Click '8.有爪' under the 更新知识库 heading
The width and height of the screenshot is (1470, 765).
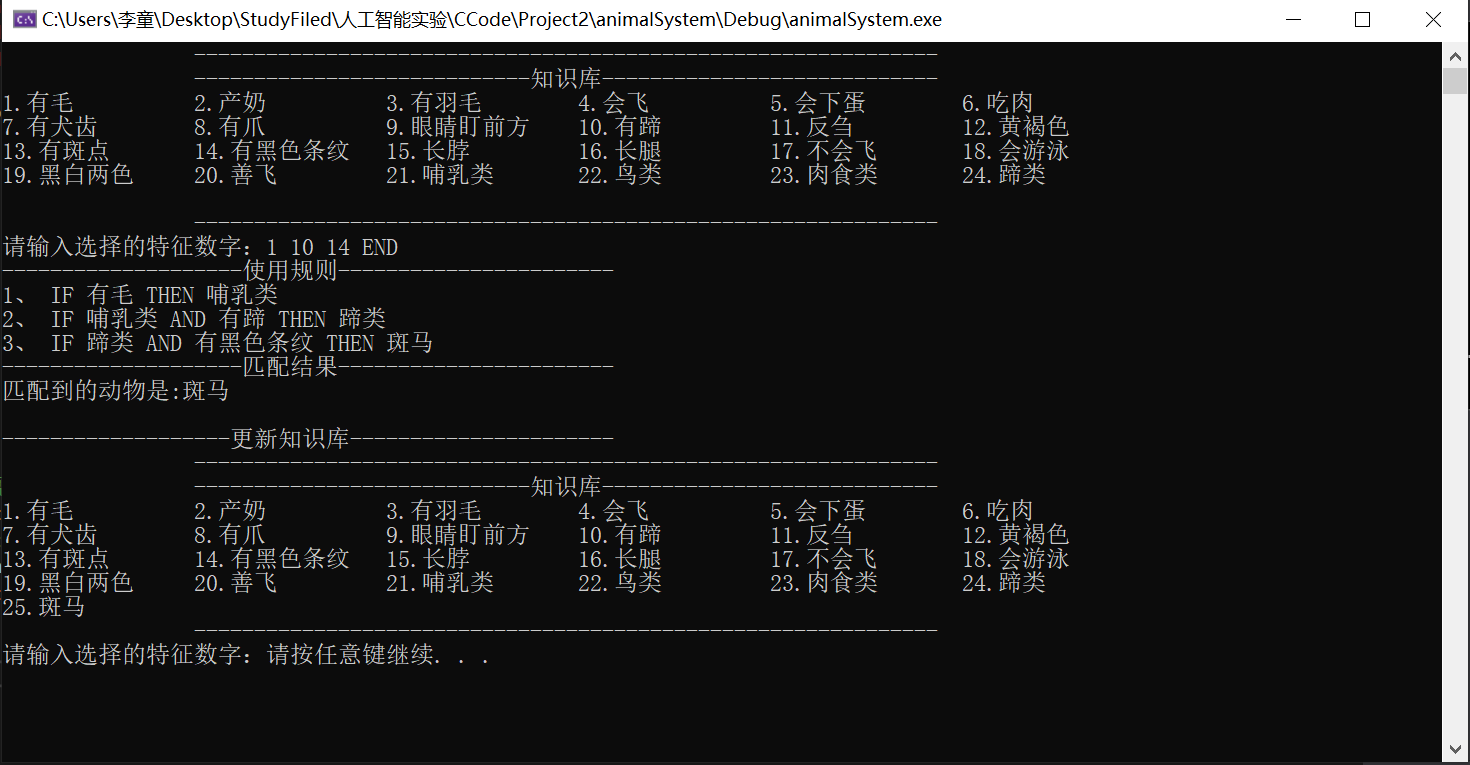click(x=230, y=535)
